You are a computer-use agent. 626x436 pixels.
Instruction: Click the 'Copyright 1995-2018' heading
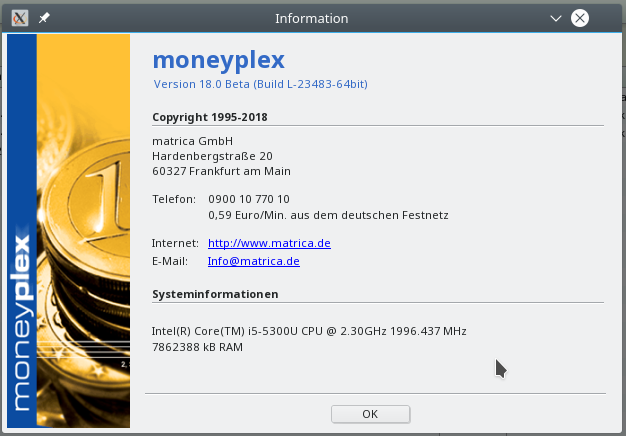pyautogui.click(x=210, y=117)
